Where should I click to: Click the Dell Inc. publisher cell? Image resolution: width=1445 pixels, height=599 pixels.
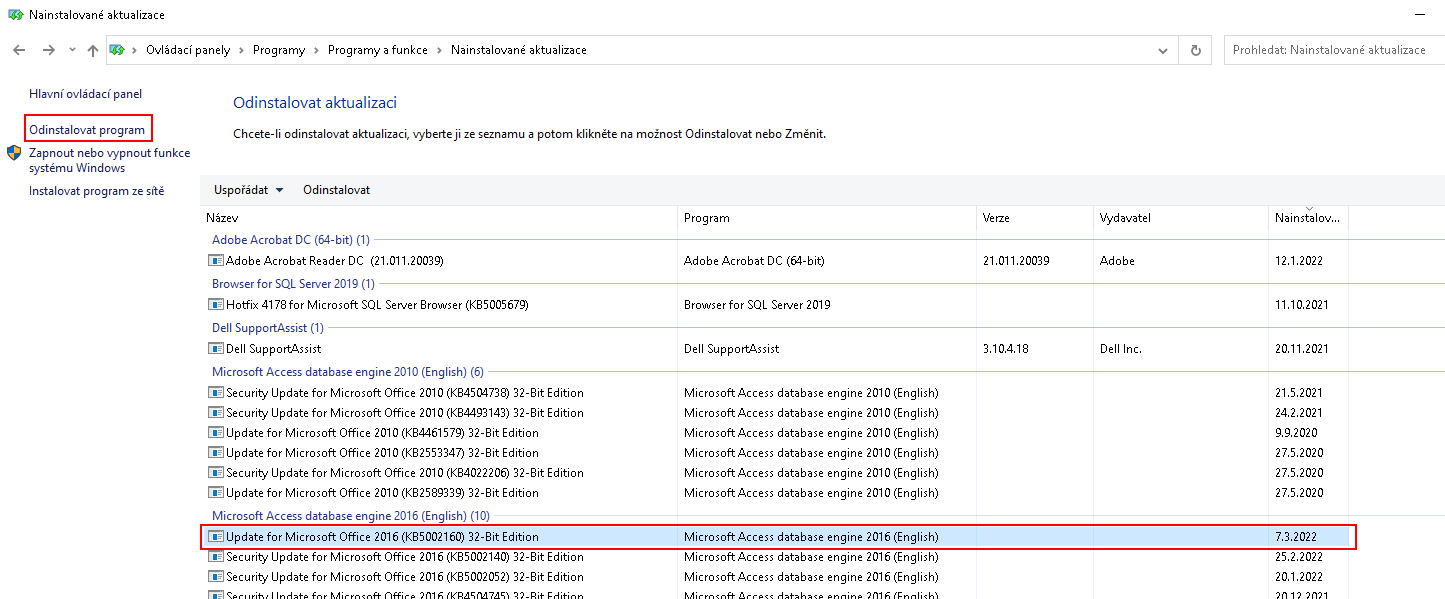[x=1120, y=349]
